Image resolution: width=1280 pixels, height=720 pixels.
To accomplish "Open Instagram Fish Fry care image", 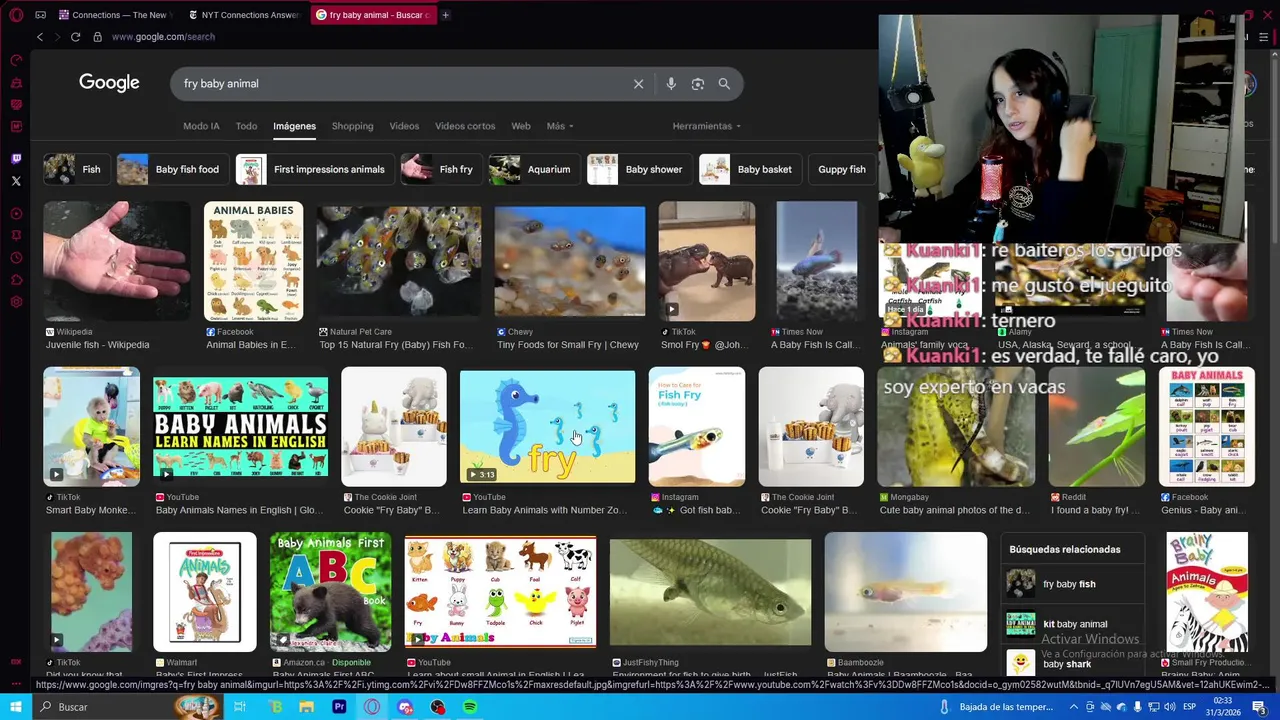I will tap(697, 427).
